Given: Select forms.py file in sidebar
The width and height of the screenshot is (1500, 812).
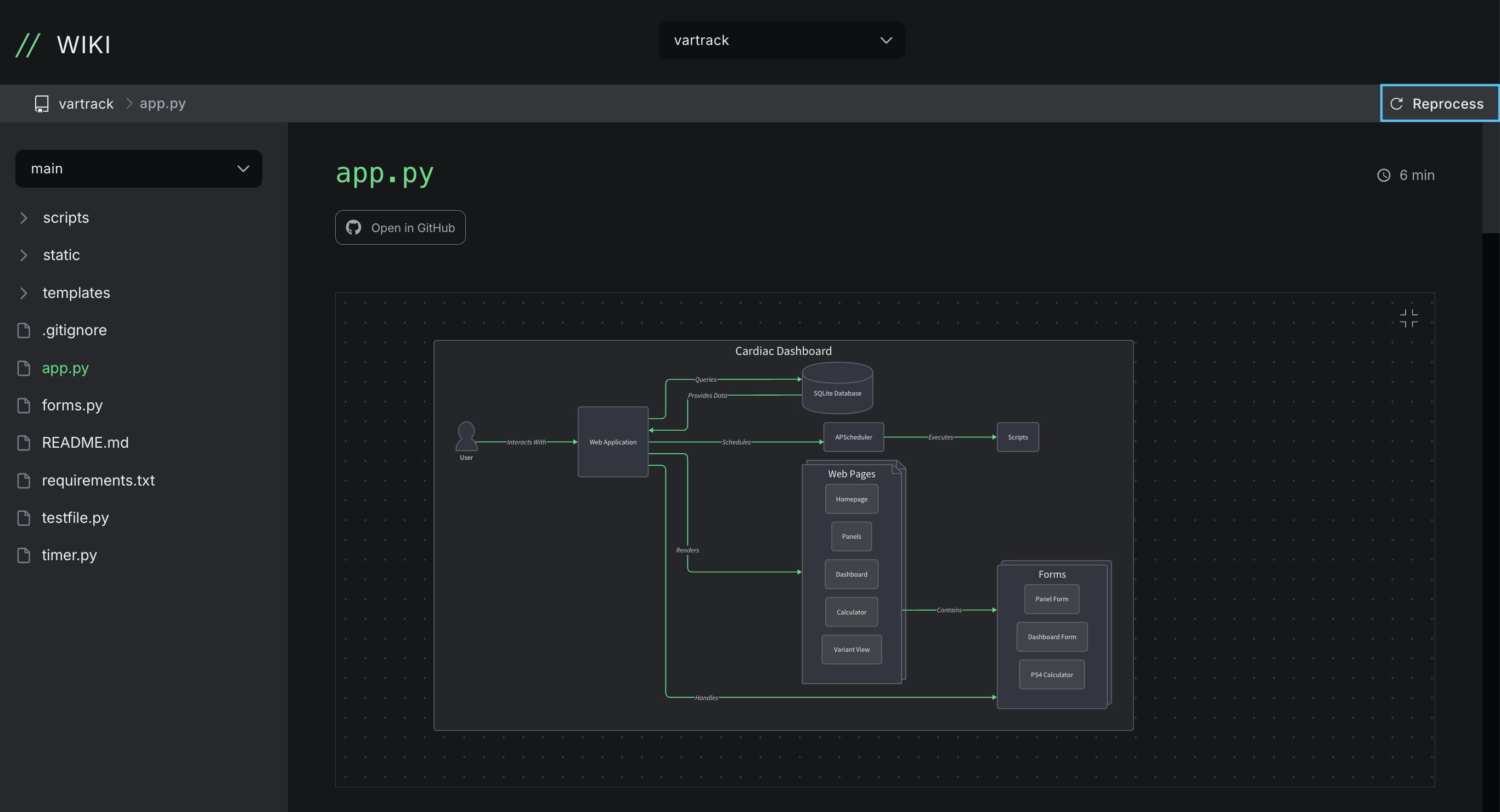Looking at the screenshot, I should point(70,405).
